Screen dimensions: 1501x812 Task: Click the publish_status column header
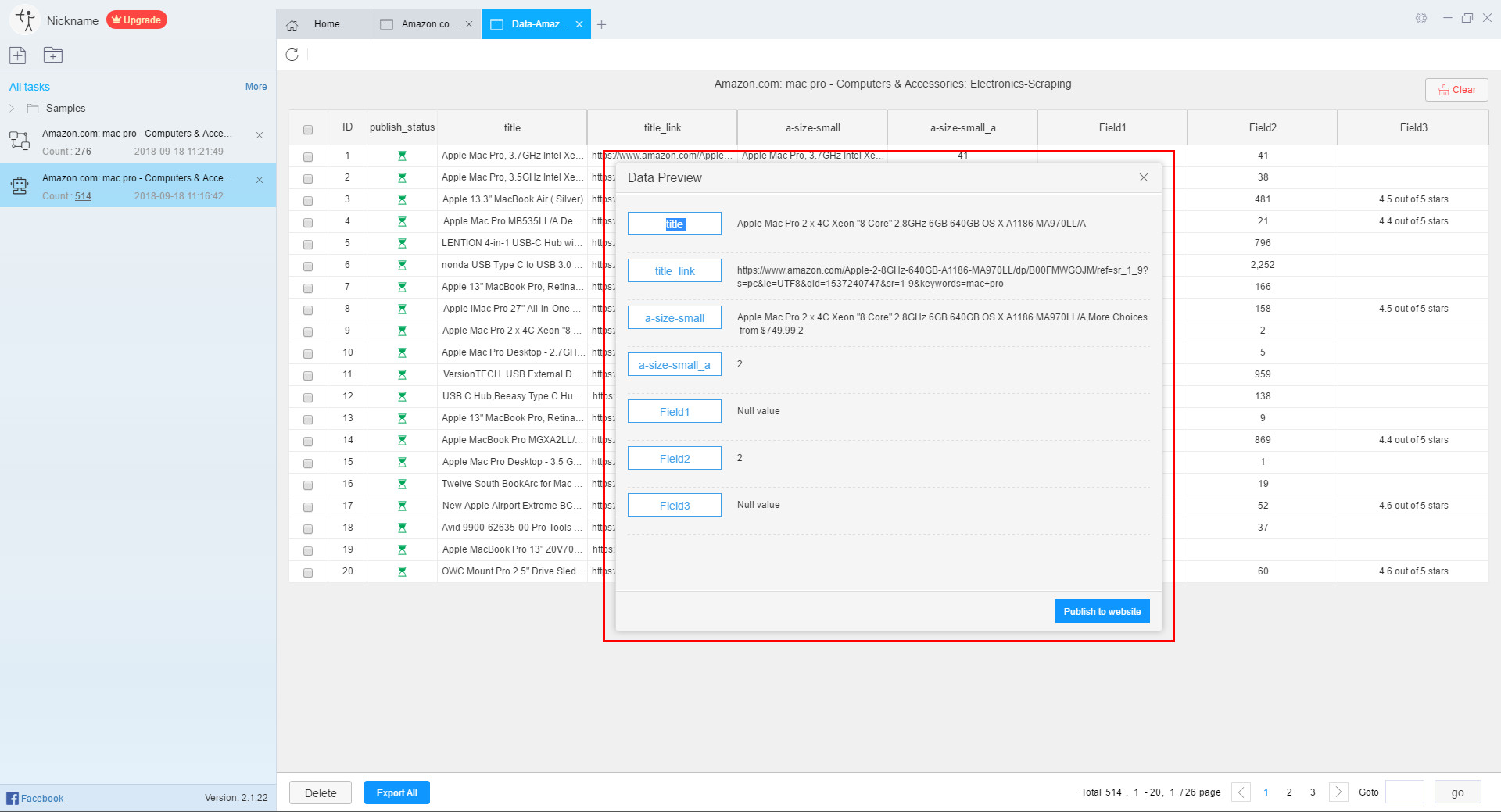402,127
